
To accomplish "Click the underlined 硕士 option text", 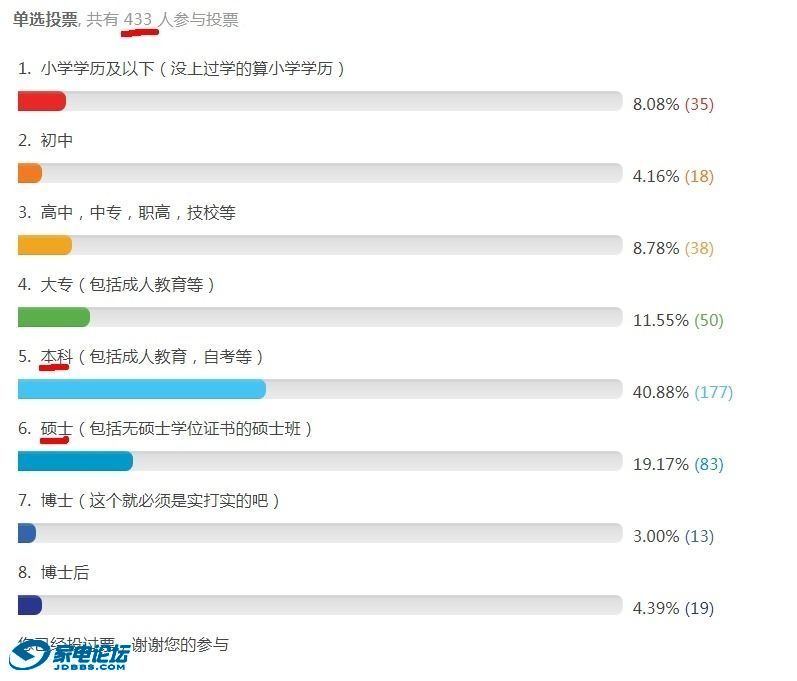I will pos(56,429).
